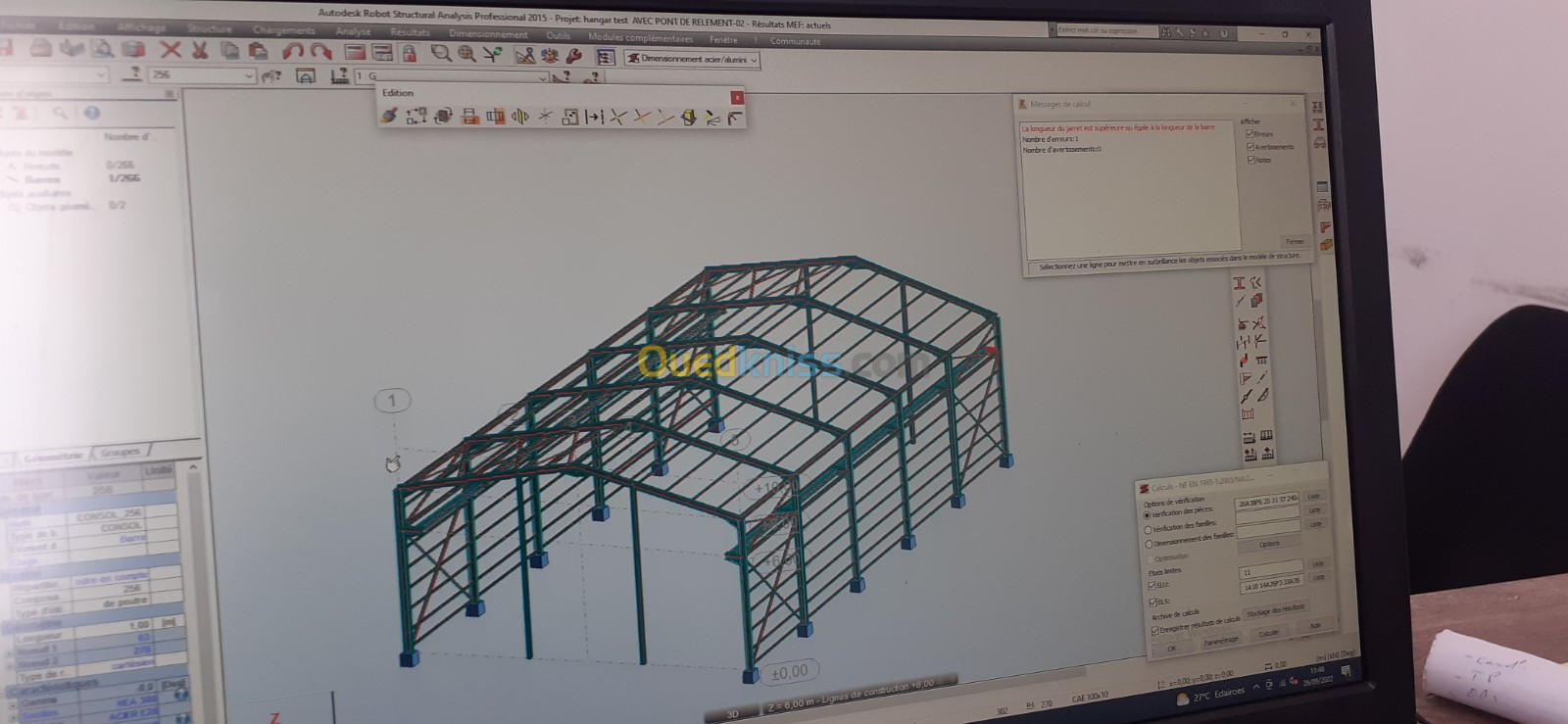
Task: Click the red Delete X toolbar icon
Action: click(x=171, y=49)
